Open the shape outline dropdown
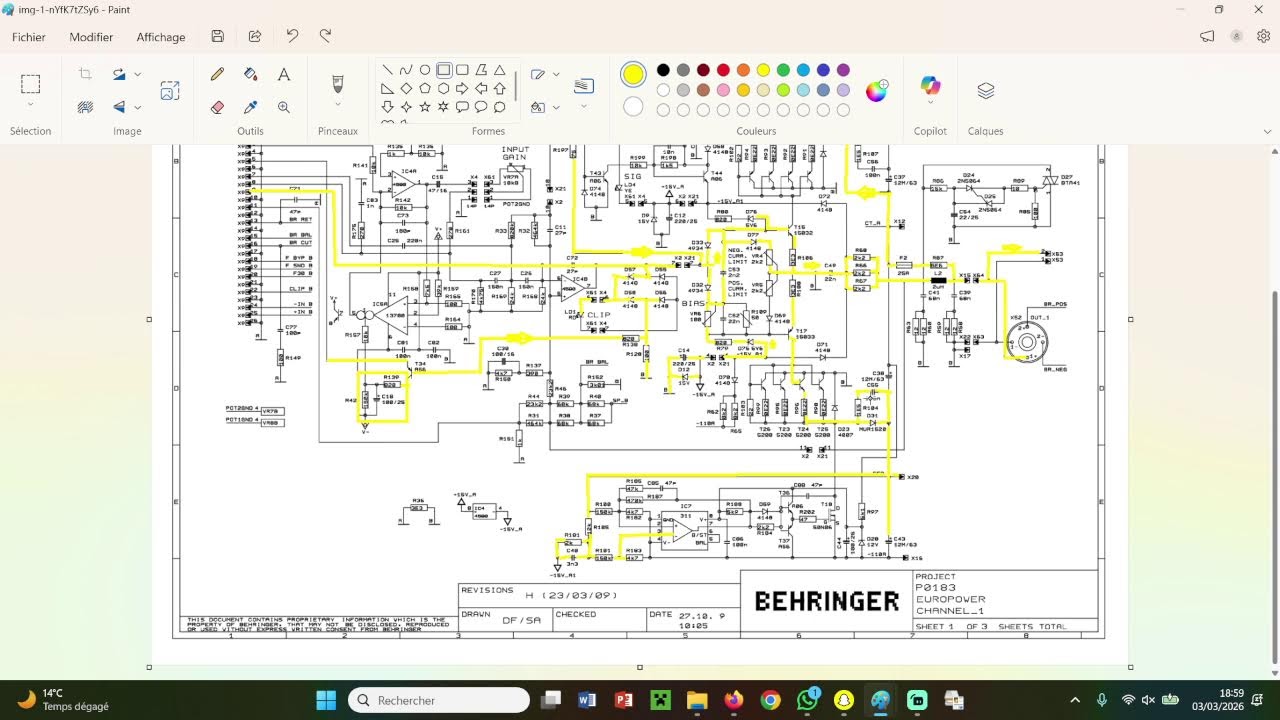1280x720 pixels. pyautogui.click(x=556, y=74)
